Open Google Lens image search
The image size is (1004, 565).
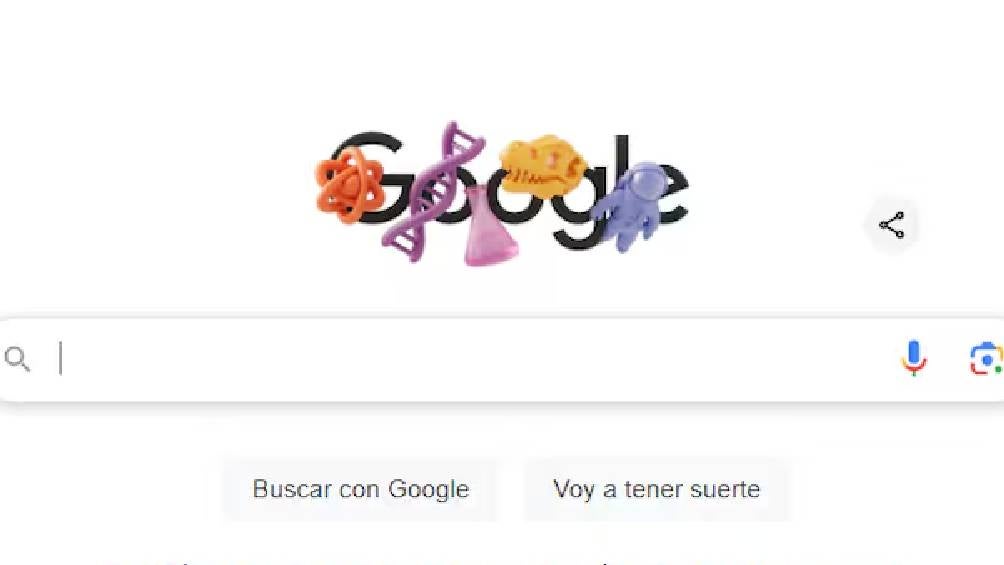click(987, 359)
